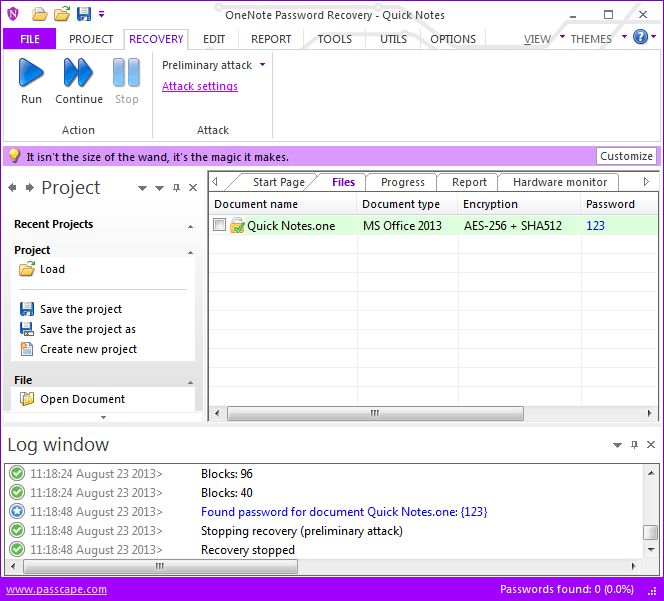Open the app shield logo menu

click(x=14, y=14)
